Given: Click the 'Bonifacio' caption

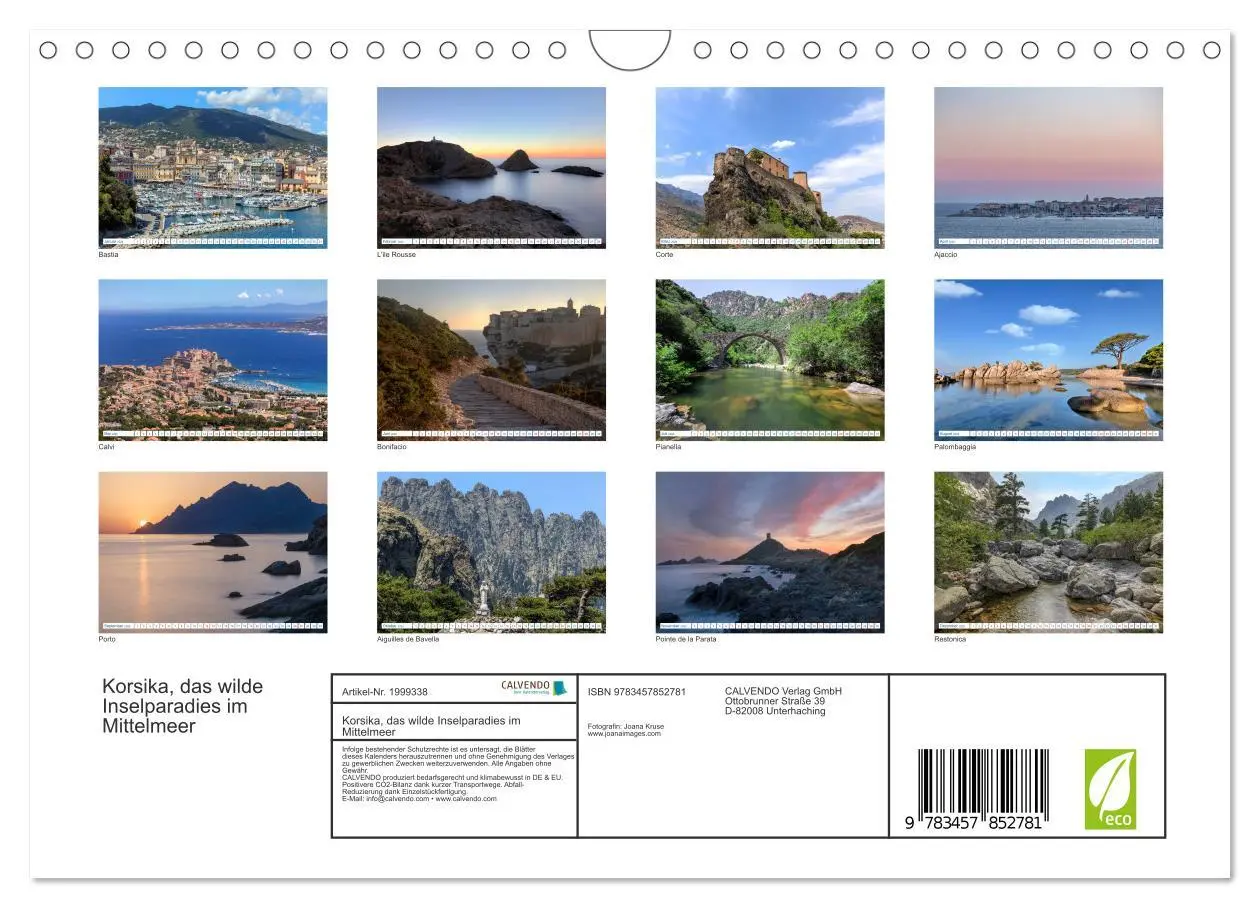Looking at the screenshot, I should point(392,447).
